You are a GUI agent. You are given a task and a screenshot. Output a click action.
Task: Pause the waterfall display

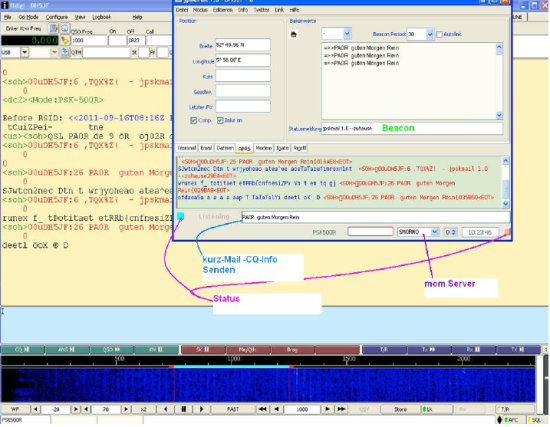(x=183, y=409)
